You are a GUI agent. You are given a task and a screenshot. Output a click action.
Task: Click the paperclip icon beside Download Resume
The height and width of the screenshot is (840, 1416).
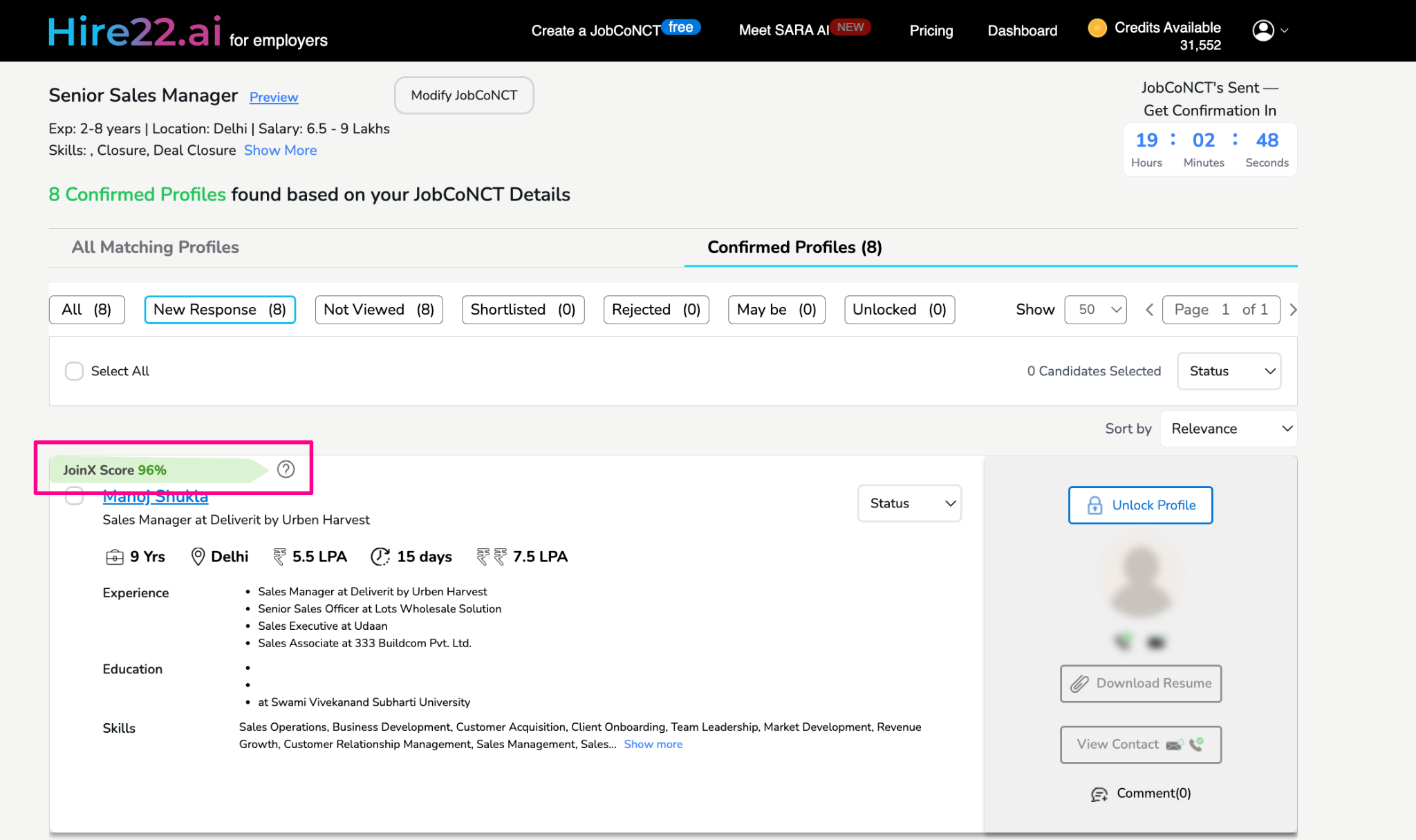click(1081, 683)
